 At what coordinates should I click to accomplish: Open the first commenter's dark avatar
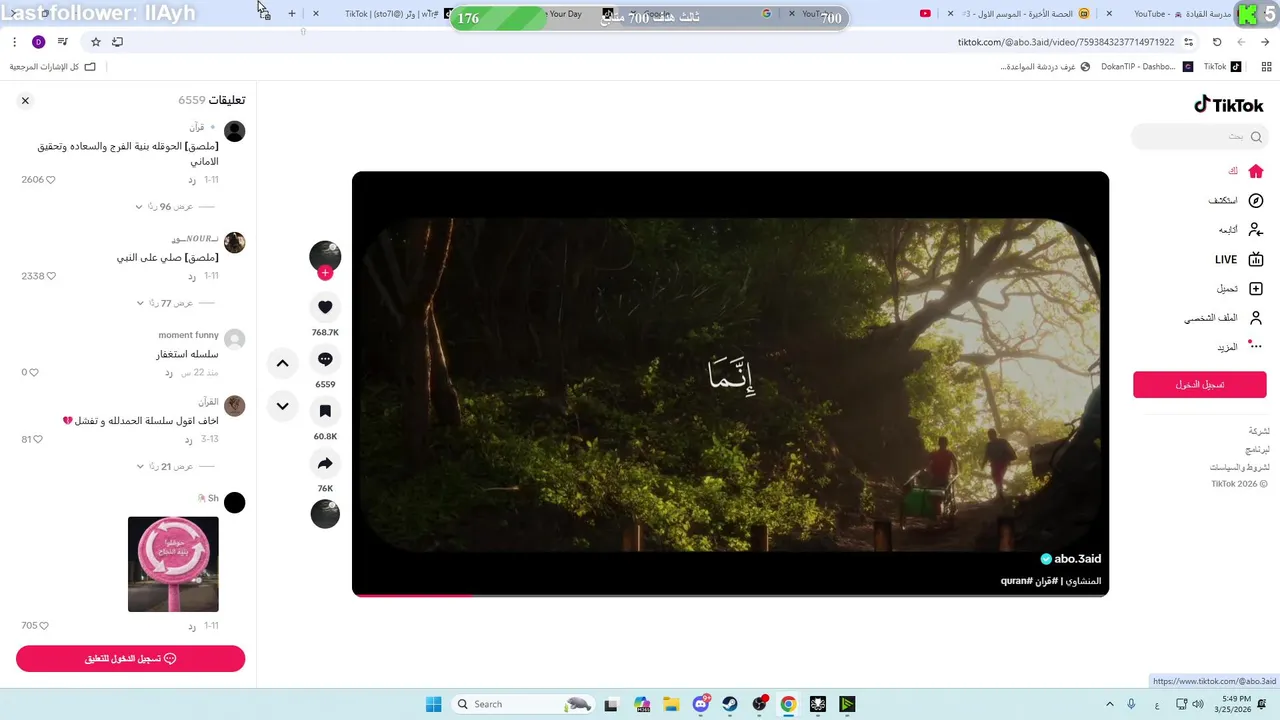pos(235,131)
